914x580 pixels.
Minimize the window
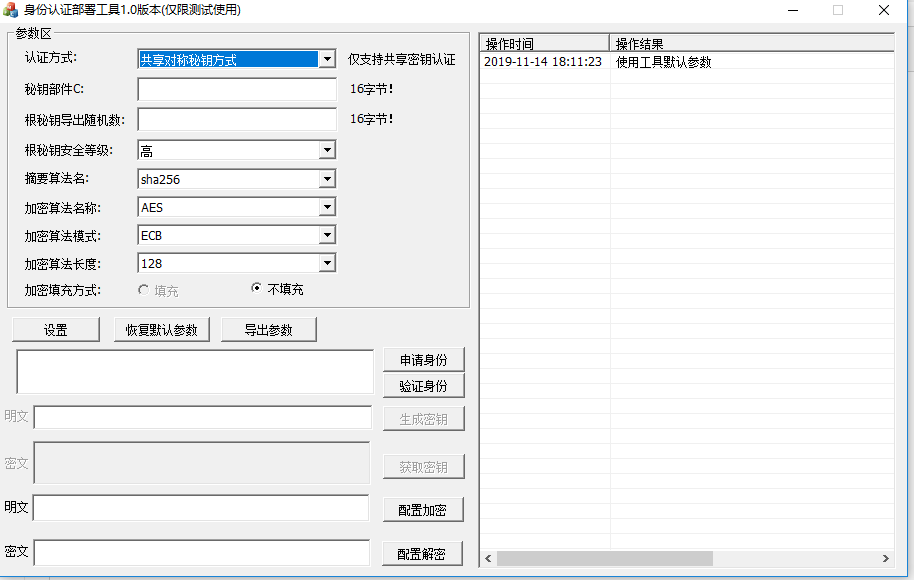793,10
